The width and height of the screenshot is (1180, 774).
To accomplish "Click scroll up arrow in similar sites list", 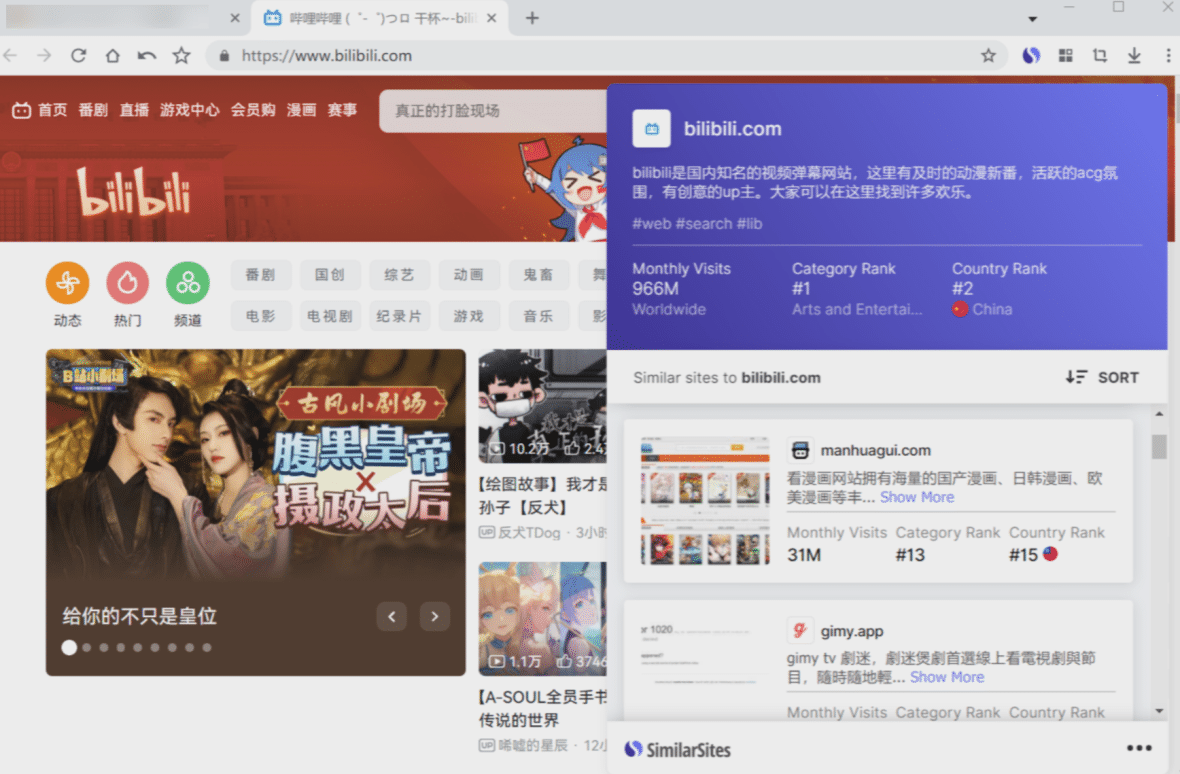I will pyautogui.click(x=1159, y=414).
